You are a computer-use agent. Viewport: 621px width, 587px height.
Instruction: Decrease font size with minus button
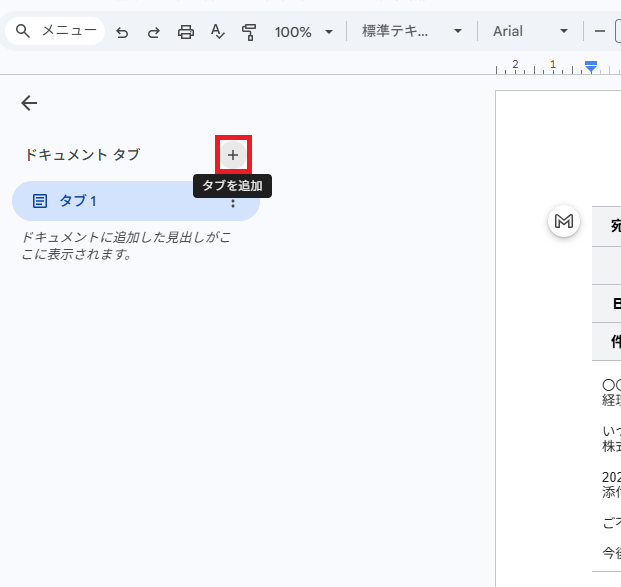[600, 31]
